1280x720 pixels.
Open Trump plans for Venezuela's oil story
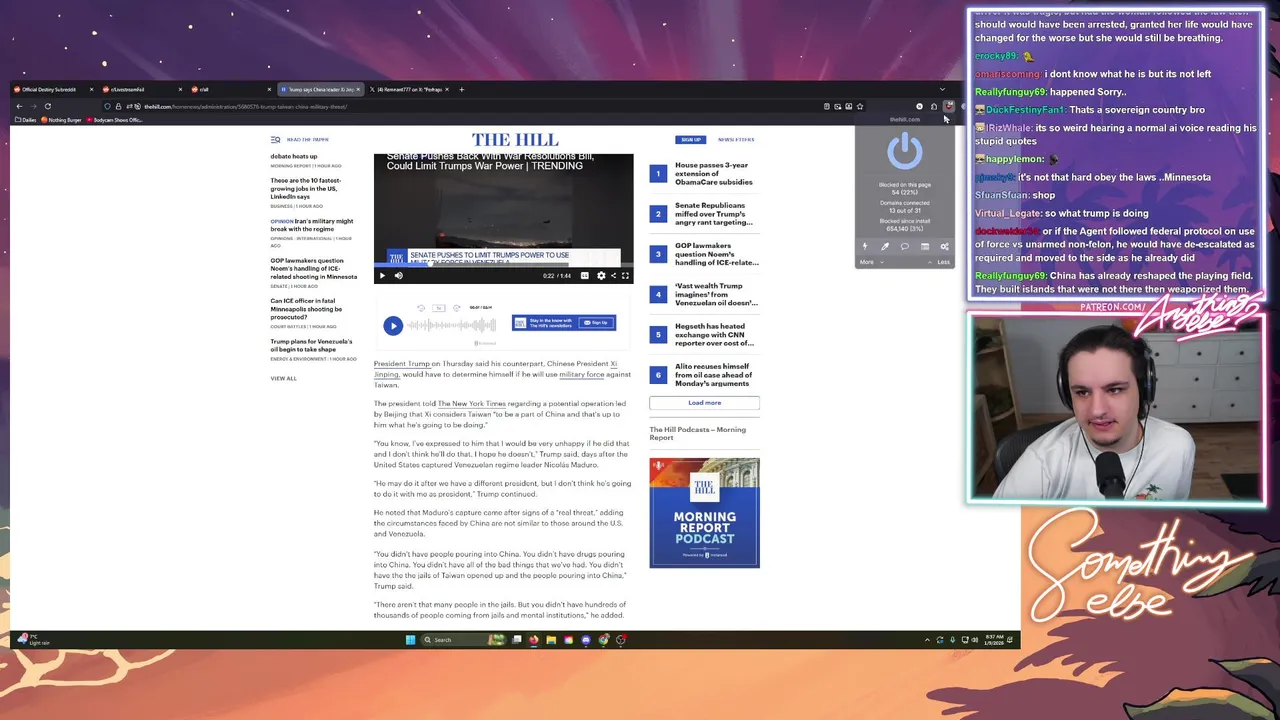tap(311, 345)
